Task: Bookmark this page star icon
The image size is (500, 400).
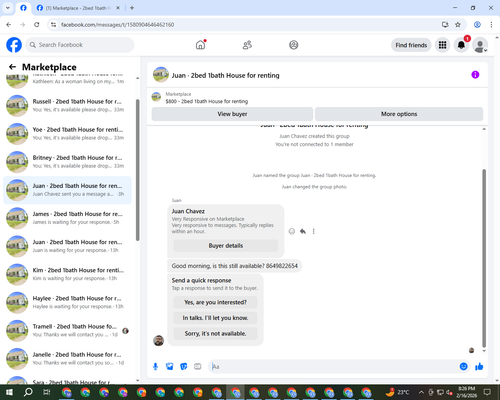Action: (458, 25)
